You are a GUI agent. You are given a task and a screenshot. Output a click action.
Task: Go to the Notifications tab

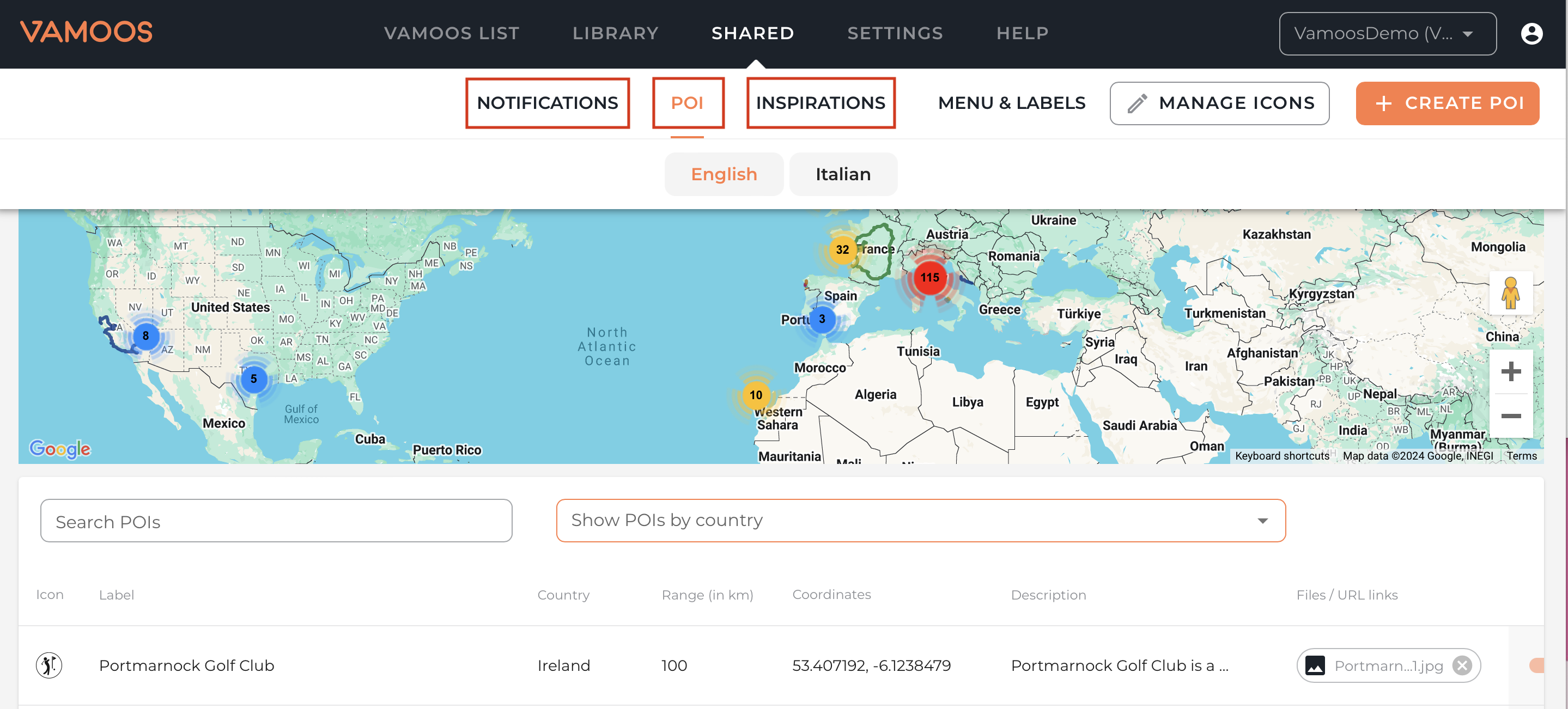pyautogui.click(x=546, y=103)
